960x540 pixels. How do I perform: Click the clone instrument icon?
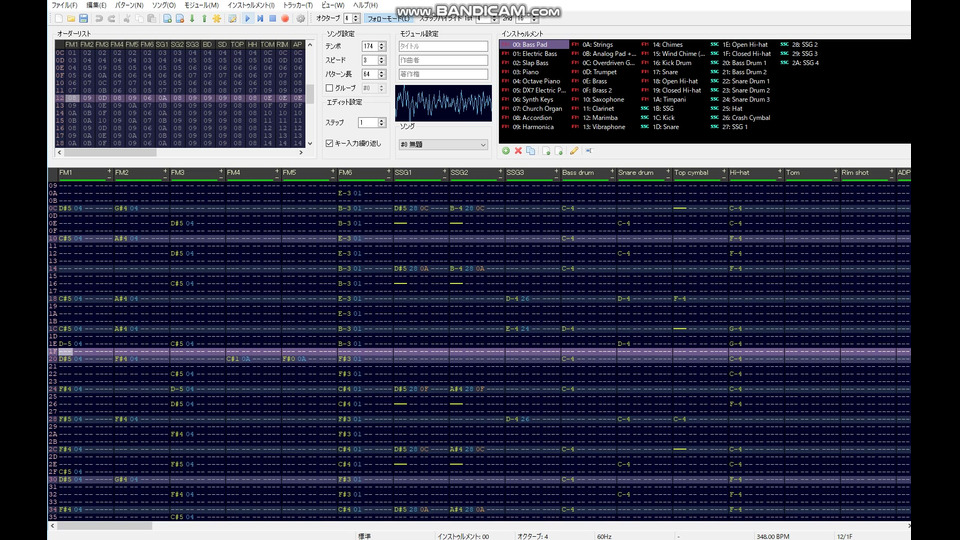click(531, 151)
